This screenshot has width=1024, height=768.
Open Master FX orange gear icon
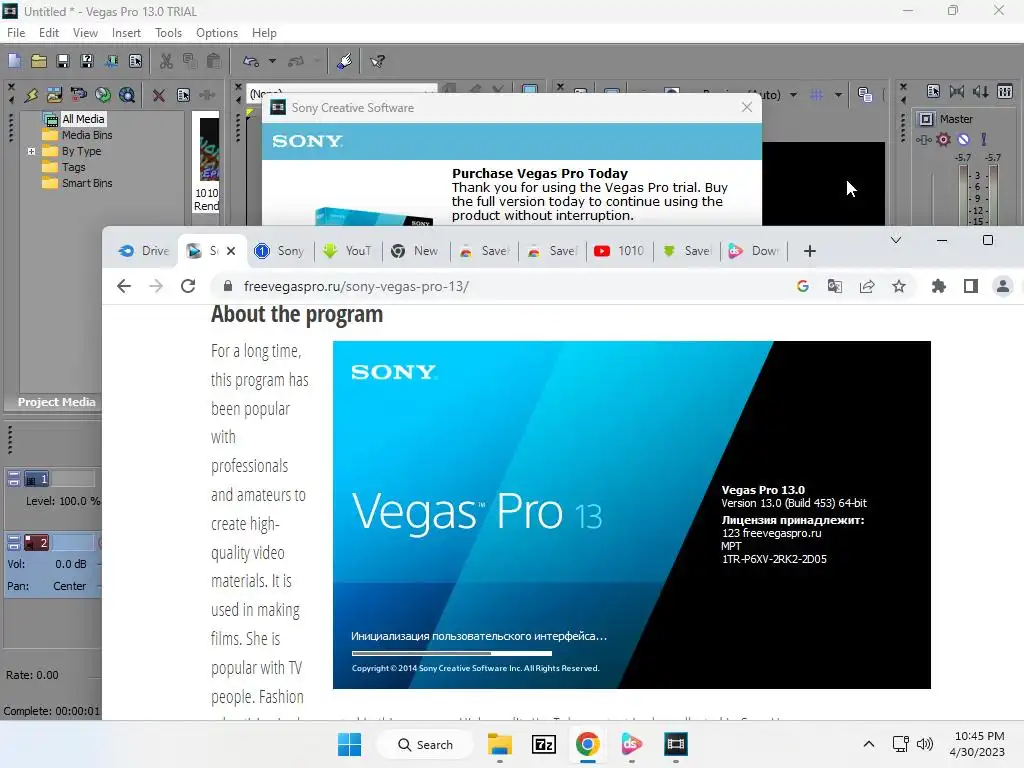[944, 139]
